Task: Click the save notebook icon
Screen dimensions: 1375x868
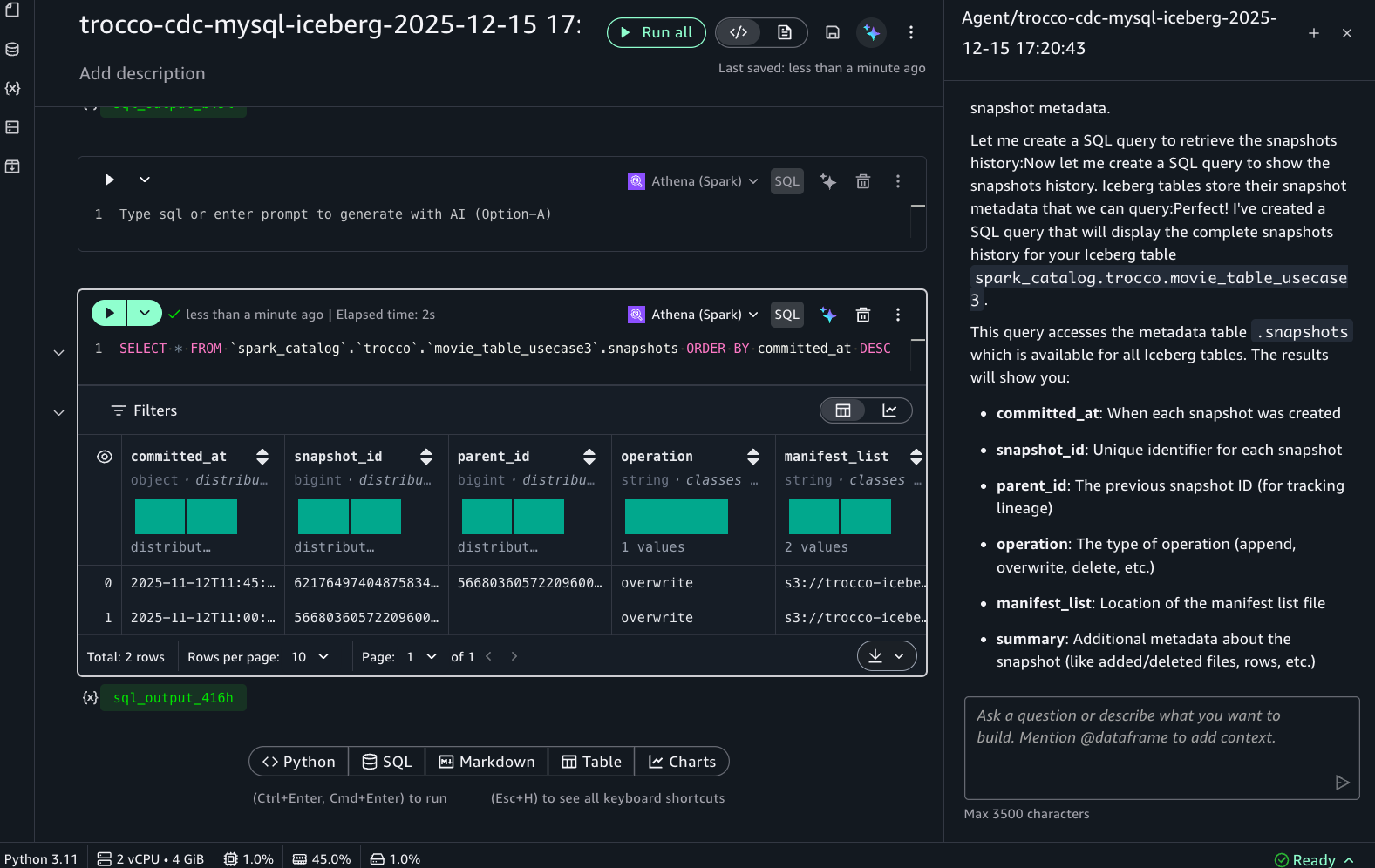Action: coord(833,32)
